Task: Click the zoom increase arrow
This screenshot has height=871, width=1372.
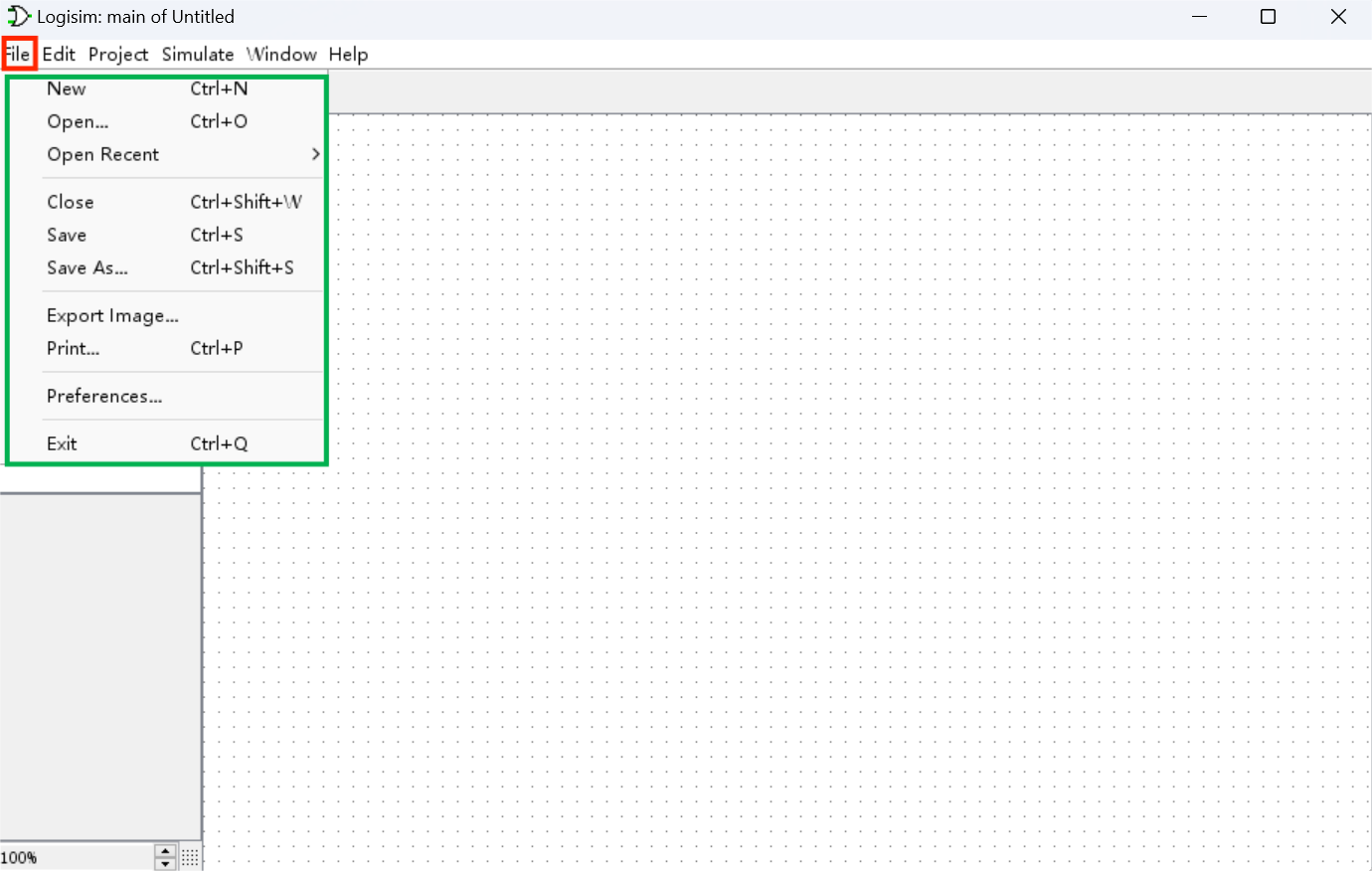Action: click(166, 851)
